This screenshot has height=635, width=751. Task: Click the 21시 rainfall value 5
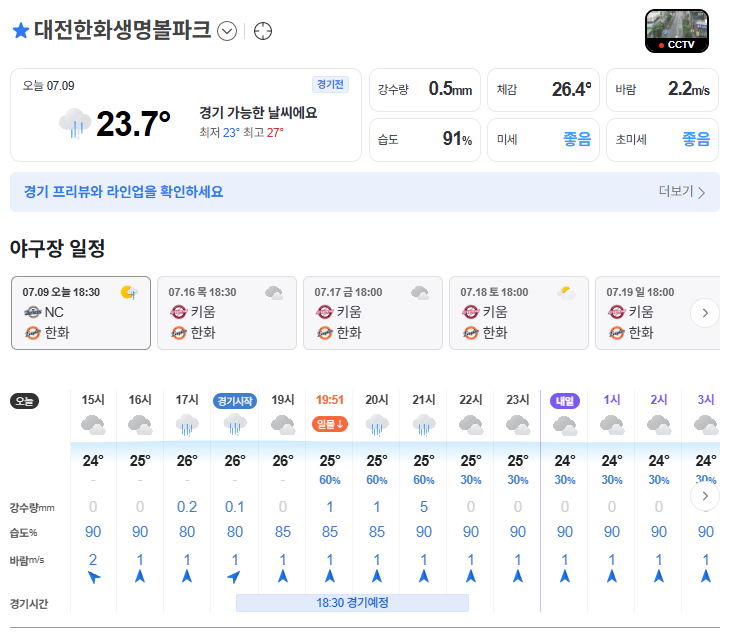[424, 507]
